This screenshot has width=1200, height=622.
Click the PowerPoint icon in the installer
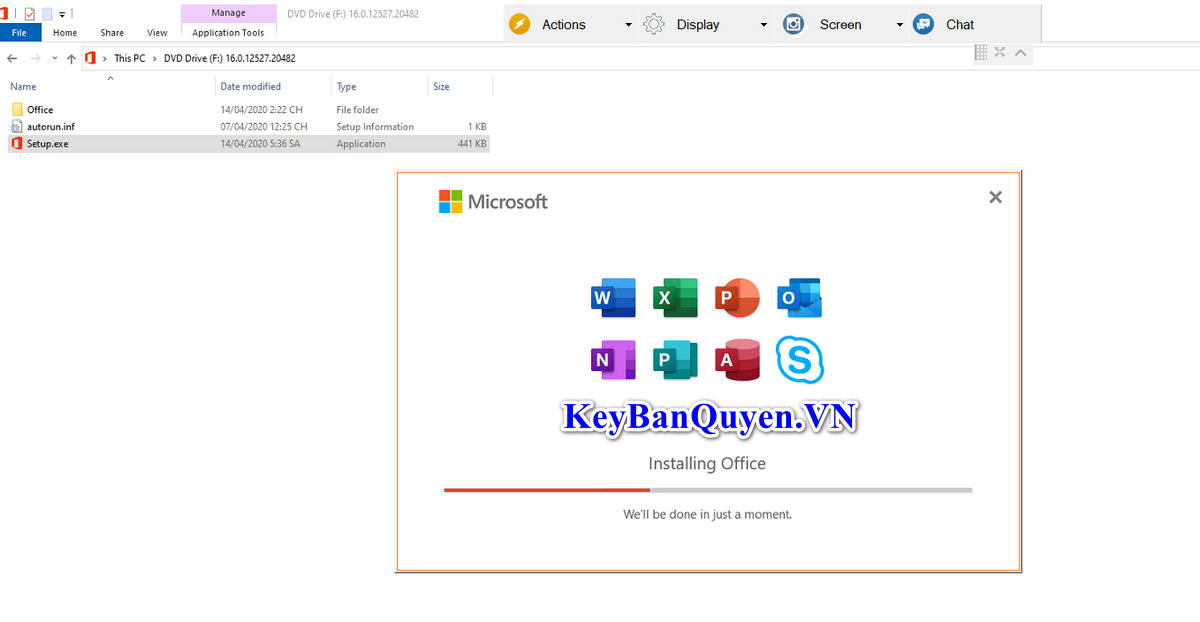coord(737,297)
